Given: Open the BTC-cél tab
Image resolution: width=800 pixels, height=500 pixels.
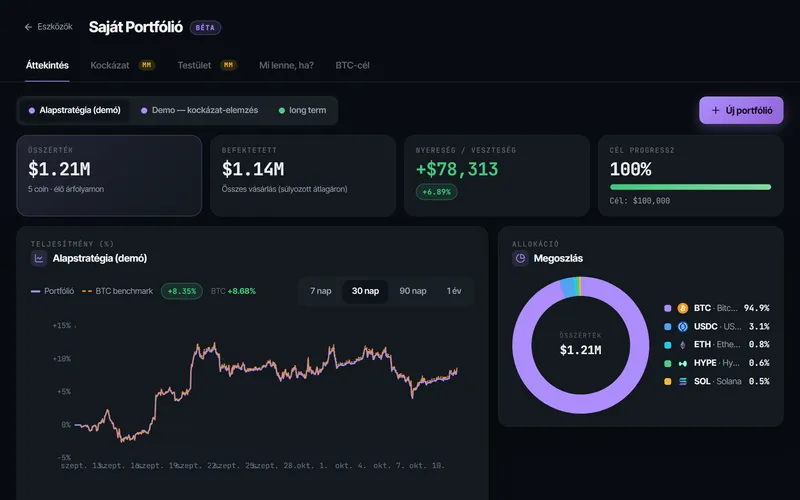Looking at the screenshot, I should coord(352,65).
